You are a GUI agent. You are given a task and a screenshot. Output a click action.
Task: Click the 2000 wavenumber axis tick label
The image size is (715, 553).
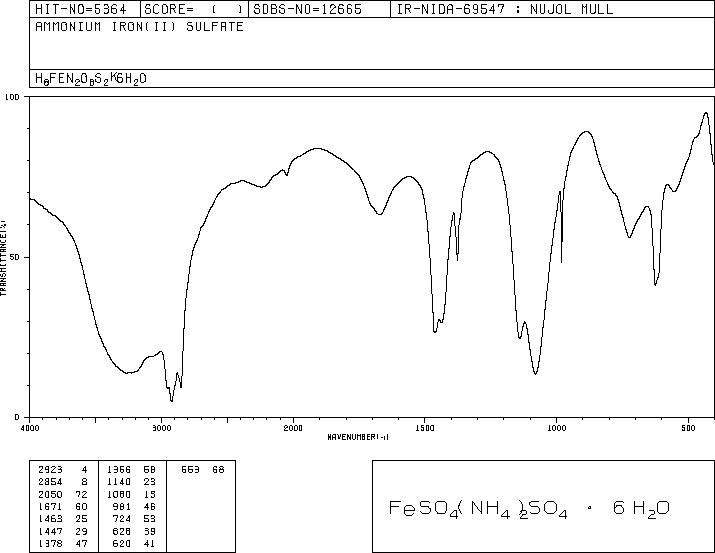293,428
